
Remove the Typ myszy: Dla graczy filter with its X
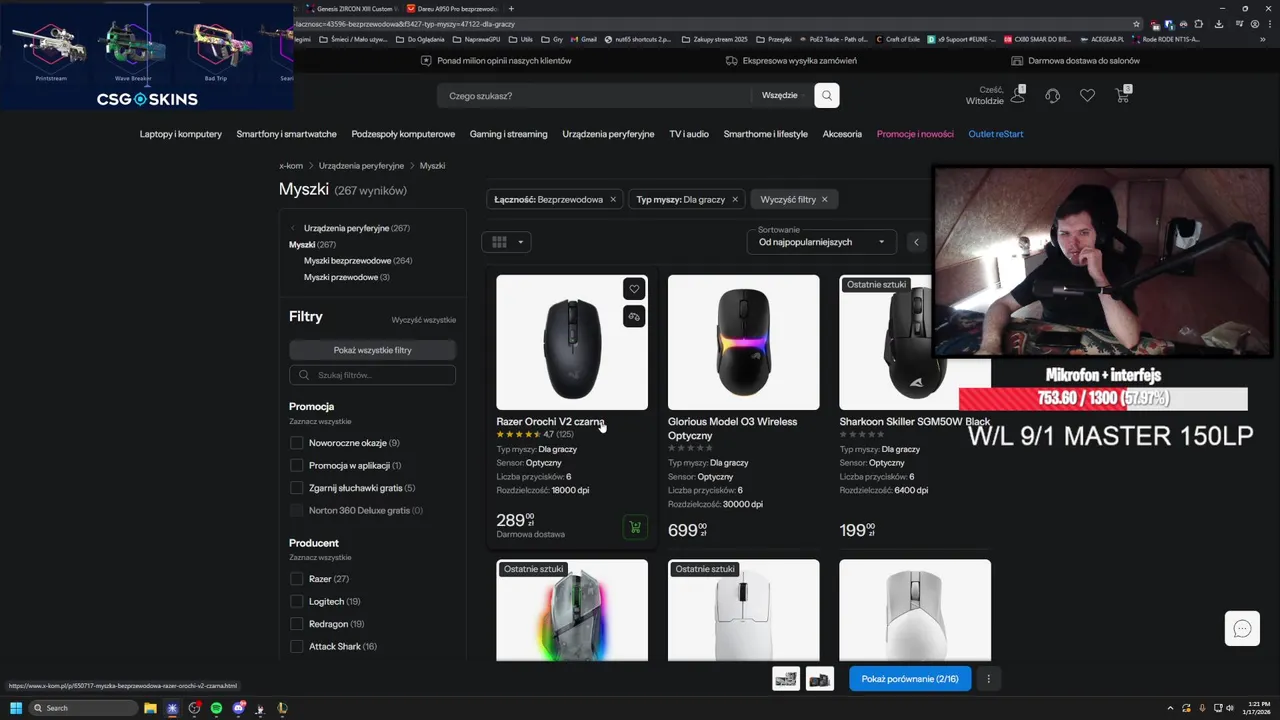[735, 199]
